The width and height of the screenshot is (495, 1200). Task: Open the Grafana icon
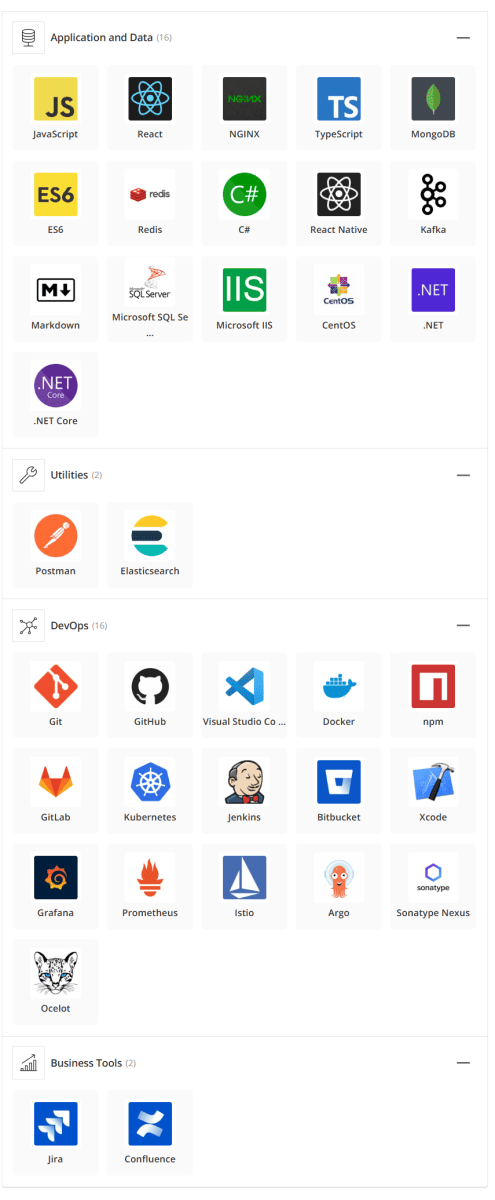click(56, 877)
